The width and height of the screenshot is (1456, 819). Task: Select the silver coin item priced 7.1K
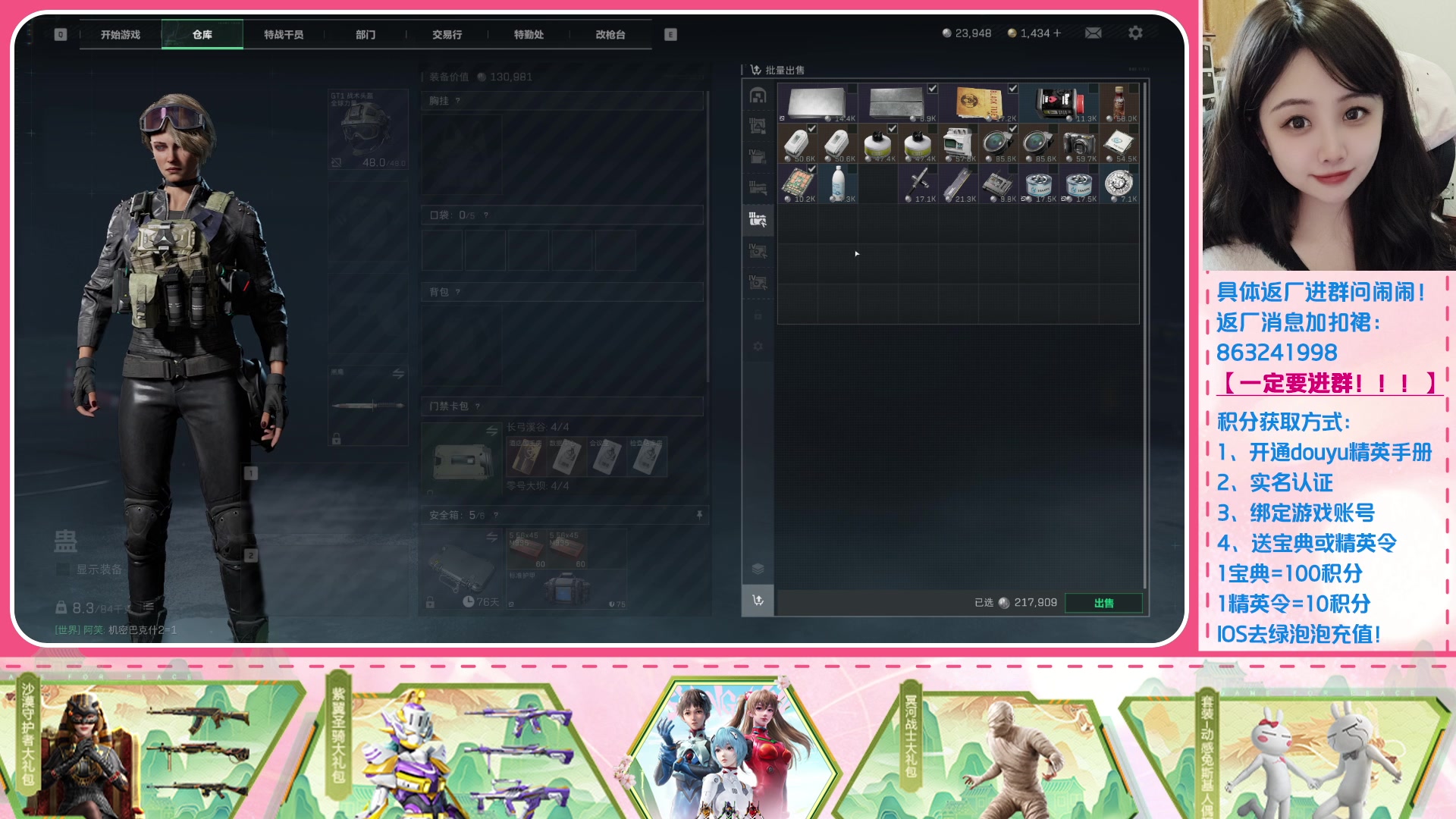(x=1119, y=184)
